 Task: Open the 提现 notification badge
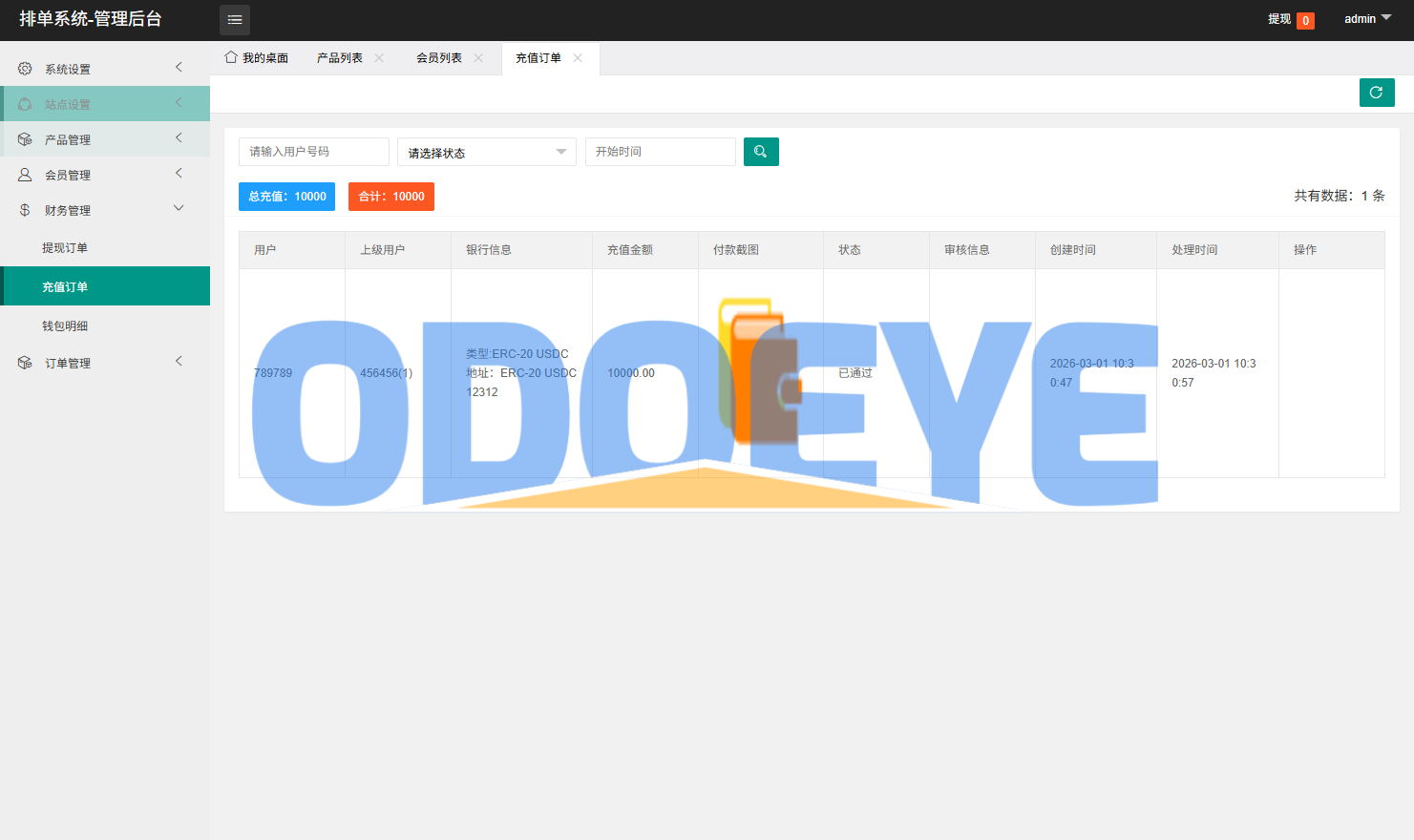(1306, 19)
